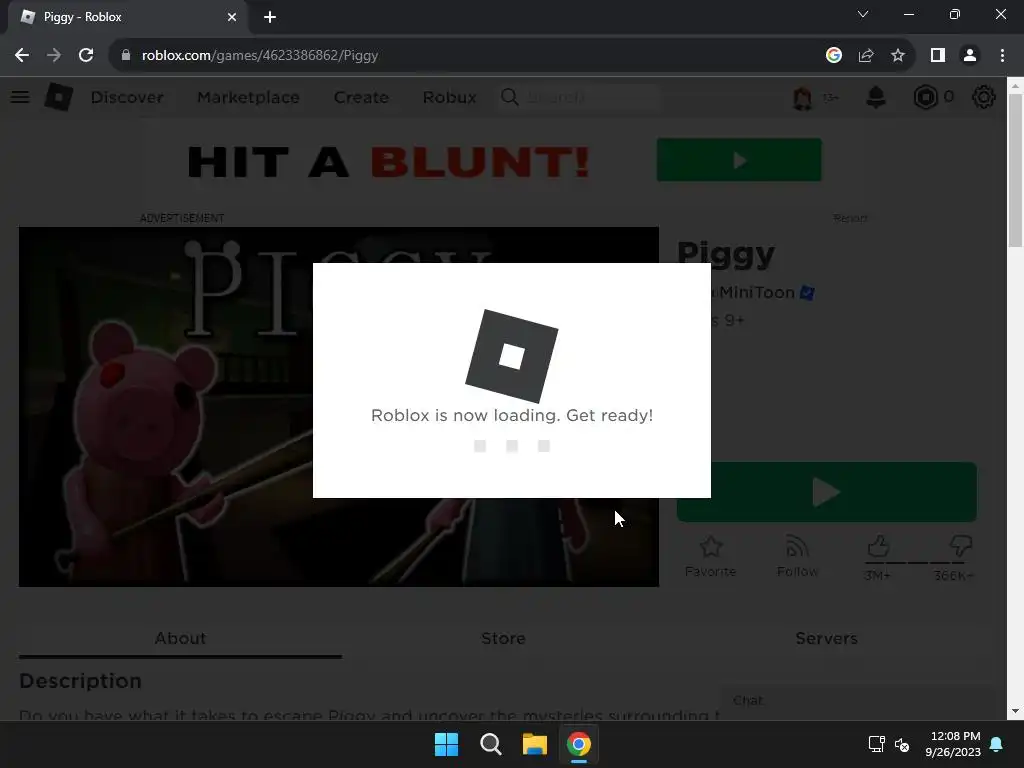
Task: Click the scrollbar down arrow
Action: (1015, 711)
